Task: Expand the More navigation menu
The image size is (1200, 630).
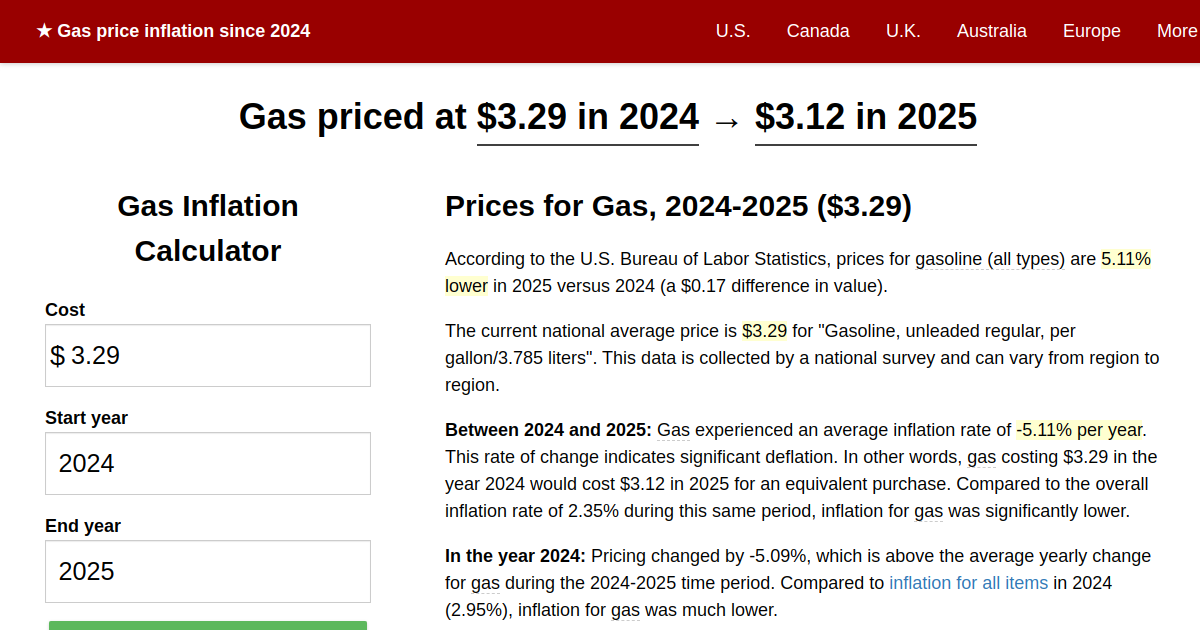Action: coord(1175,31)
